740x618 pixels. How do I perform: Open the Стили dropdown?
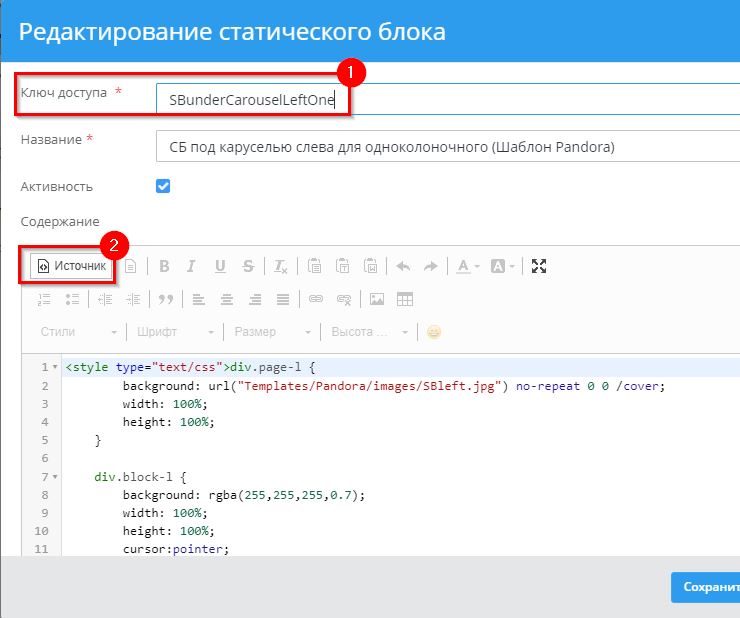click(78, 332)
